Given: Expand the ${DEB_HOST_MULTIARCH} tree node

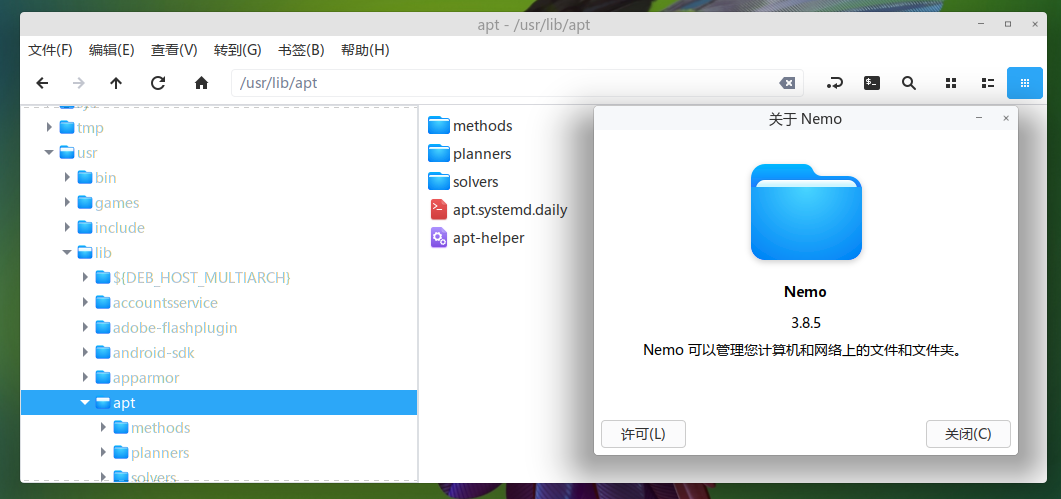Looking at the screenshot, I should [x=85, y=277].
